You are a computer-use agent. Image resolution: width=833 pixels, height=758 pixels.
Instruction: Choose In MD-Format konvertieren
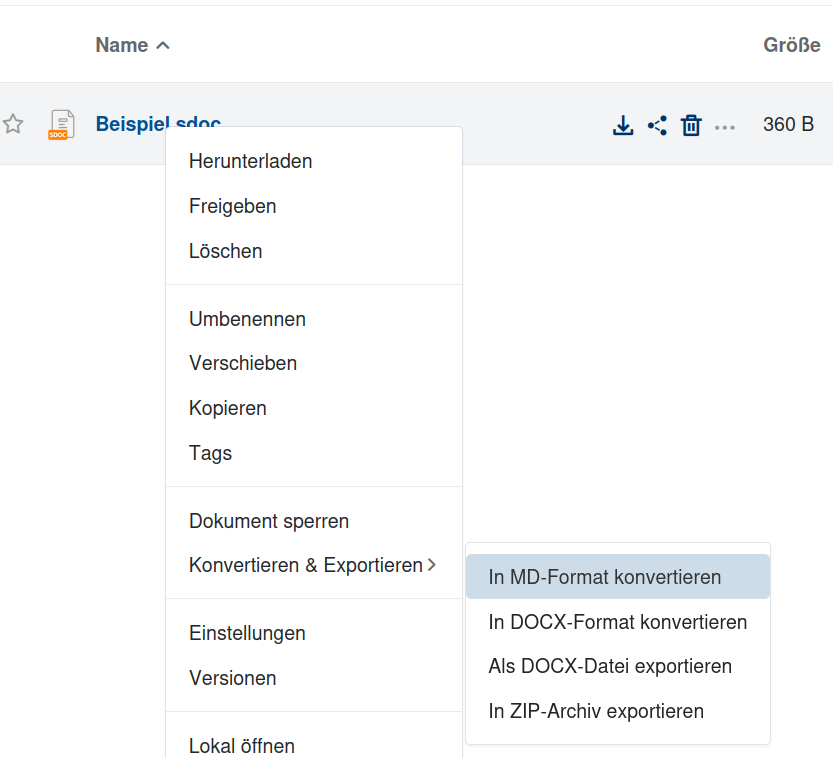(x=604, y=577)
